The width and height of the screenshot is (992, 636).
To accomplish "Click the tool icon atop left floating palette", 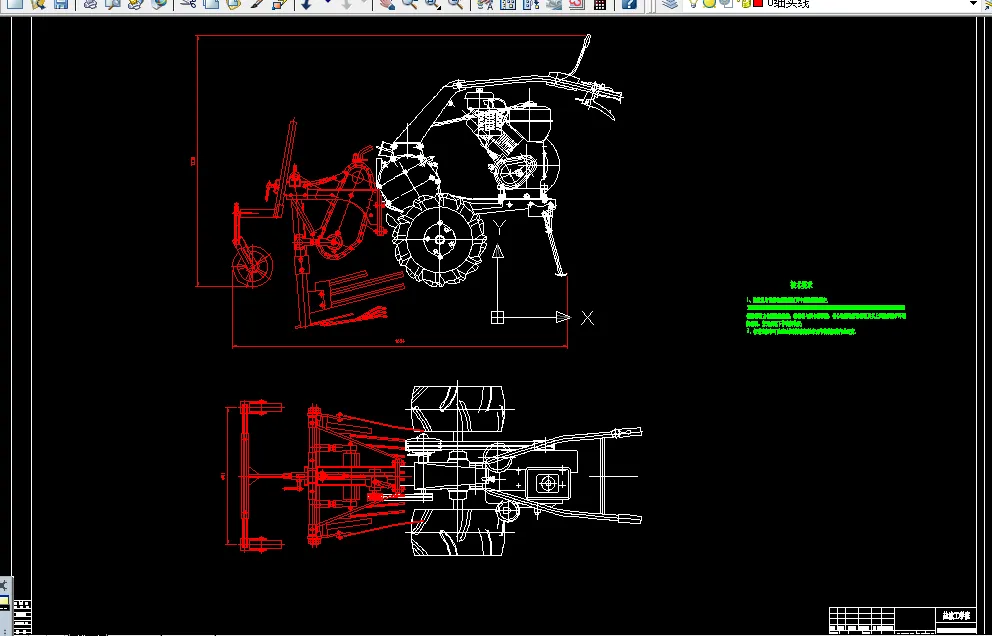I will coord(4,584).
